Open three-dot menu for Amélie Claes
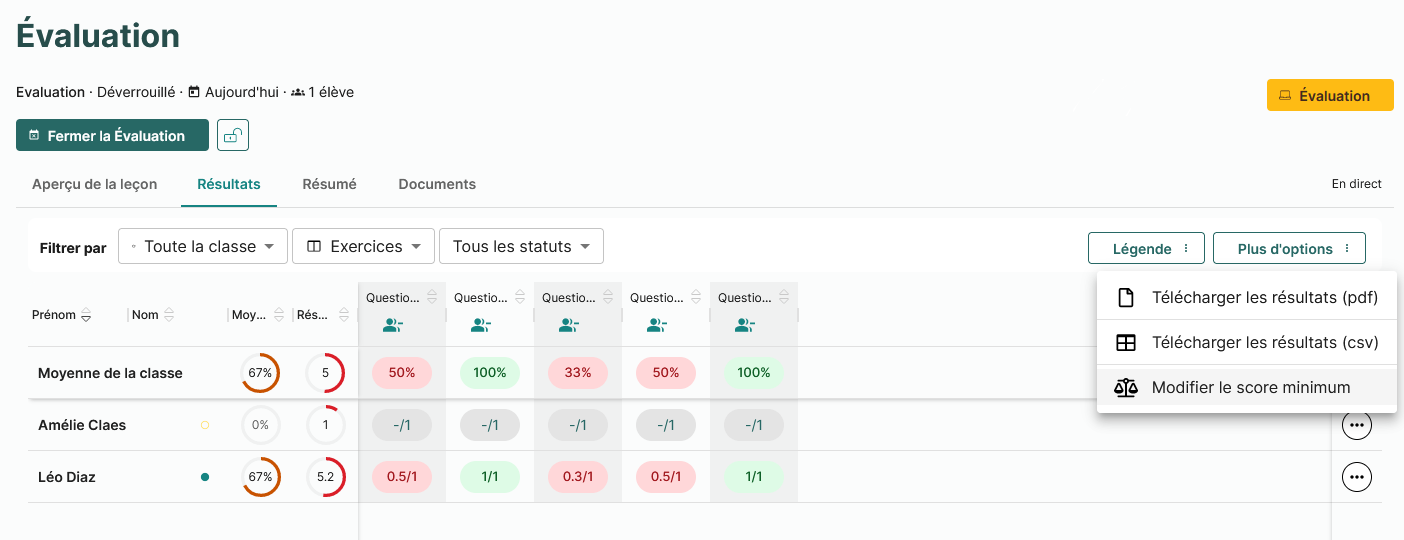The image size is (1404, 540). [1357, 425]
